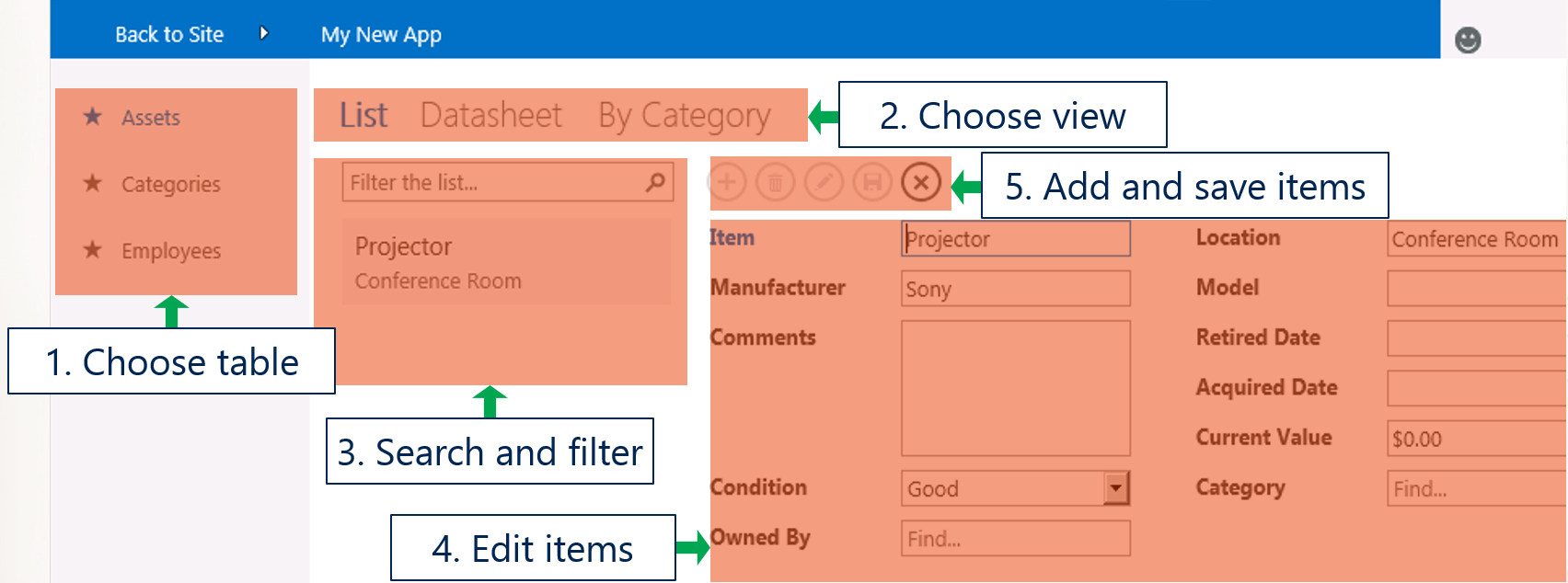Screen dimensions: 1568x583
Task: Select the List view tab
Action: (x=363, y=115)
